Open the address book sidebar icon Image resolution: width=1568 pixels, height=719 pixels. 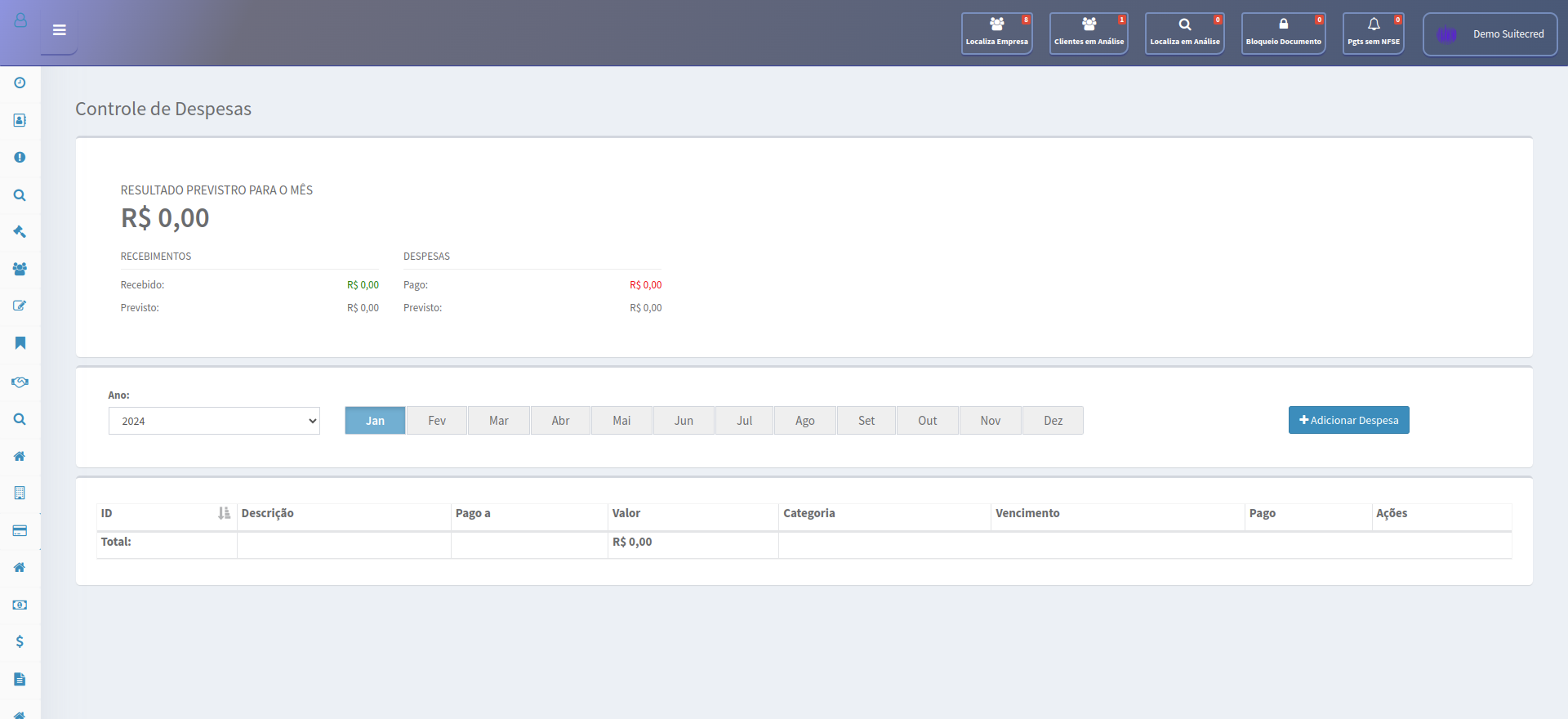click(x=20, y=120)
